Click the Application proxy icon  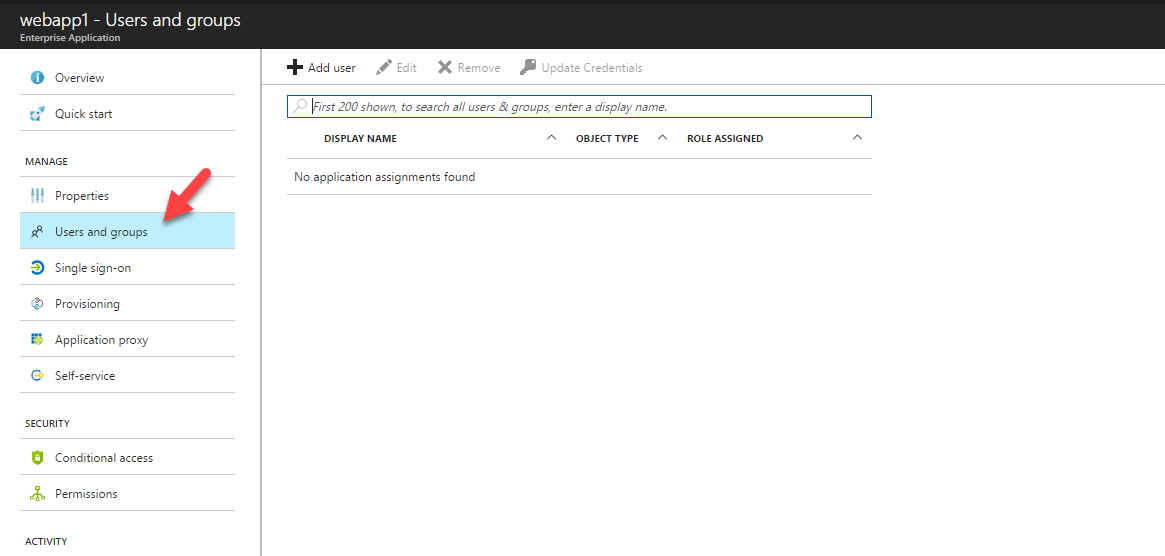[x=37, y=340]
